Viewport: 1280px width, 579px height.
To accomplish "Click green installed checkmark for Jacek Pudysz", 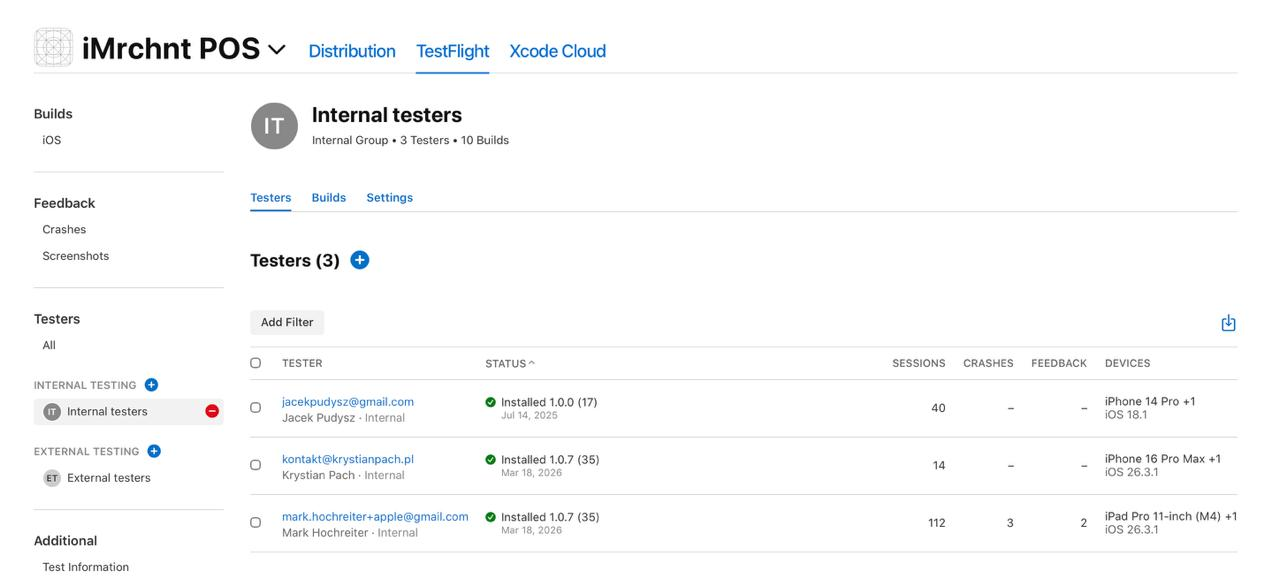I will coord(490,402).
